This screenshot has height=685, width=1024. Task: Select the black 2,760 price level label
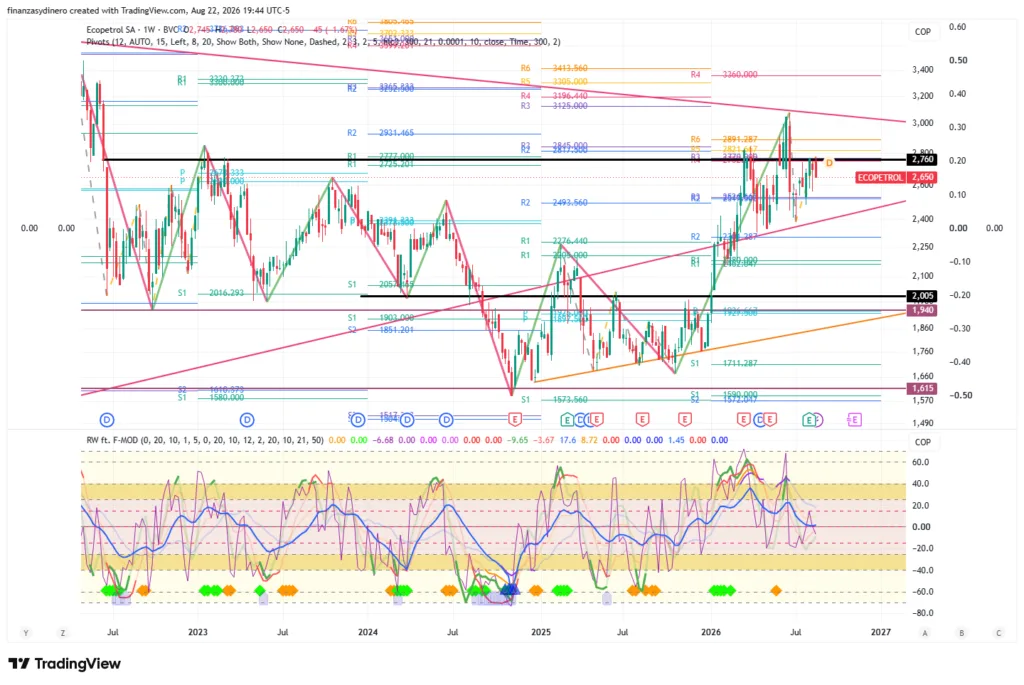click(x=922, y=159)
